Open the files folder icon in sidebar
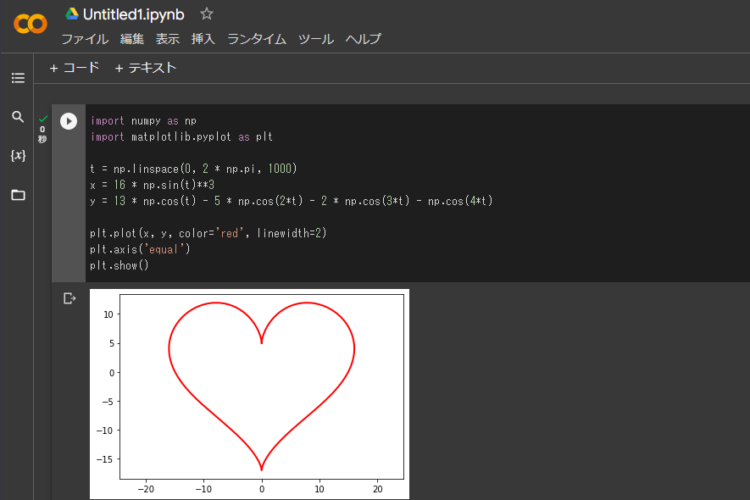This screenshot has height=500, width=750. pyautogui.click(x=18, y=195)
